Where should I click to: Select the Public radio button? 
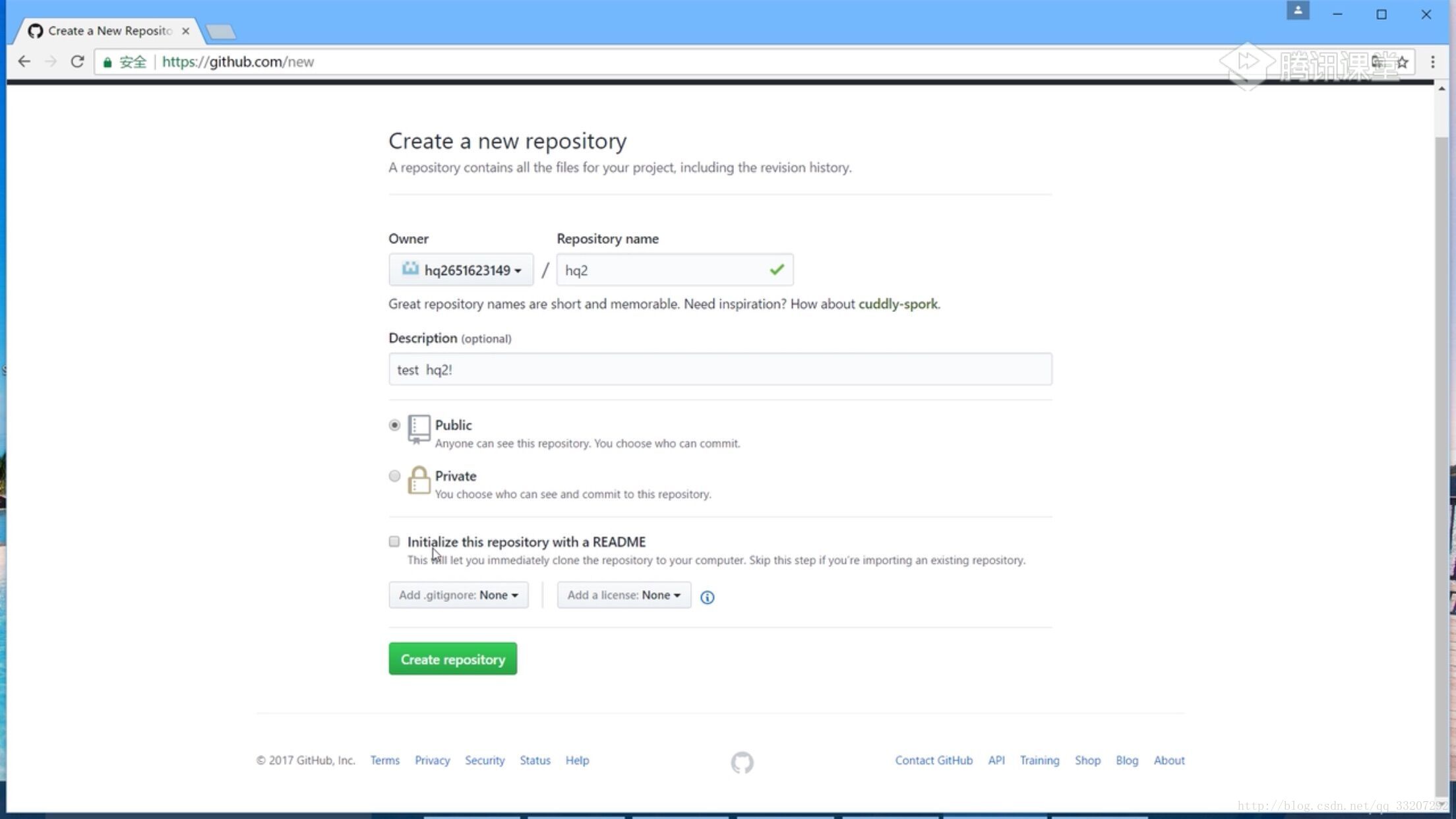point(394,425)
